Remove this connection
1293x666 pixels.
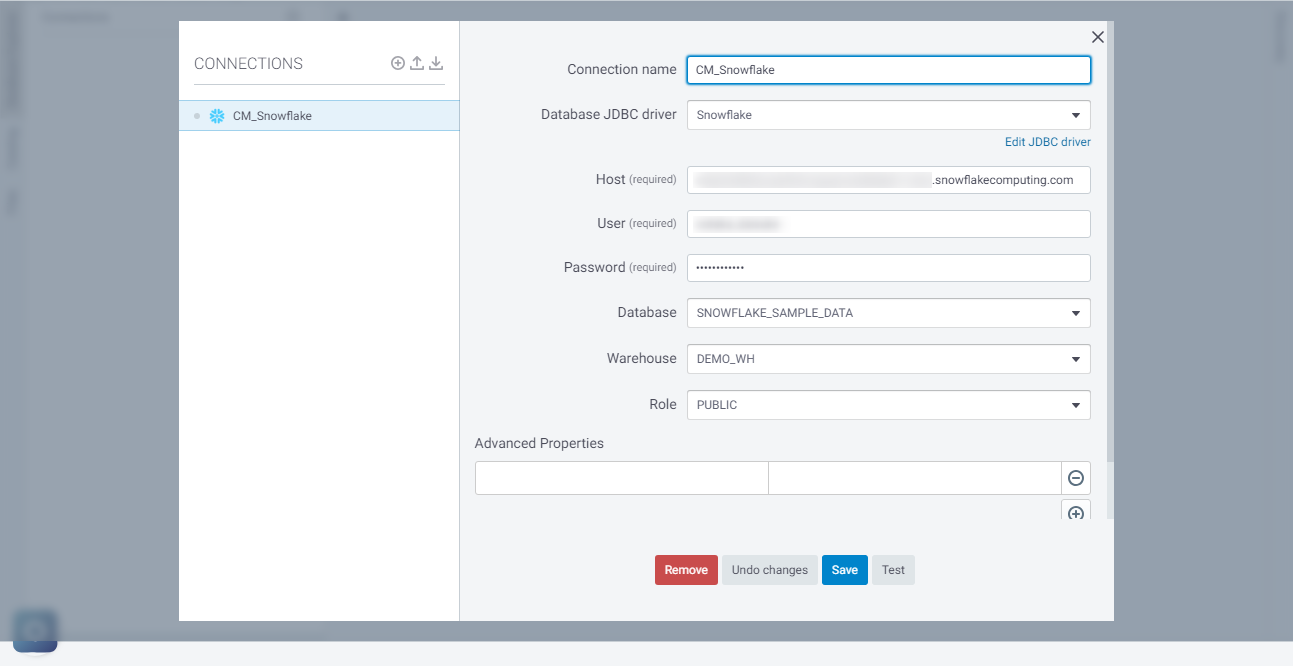[686, 569]
